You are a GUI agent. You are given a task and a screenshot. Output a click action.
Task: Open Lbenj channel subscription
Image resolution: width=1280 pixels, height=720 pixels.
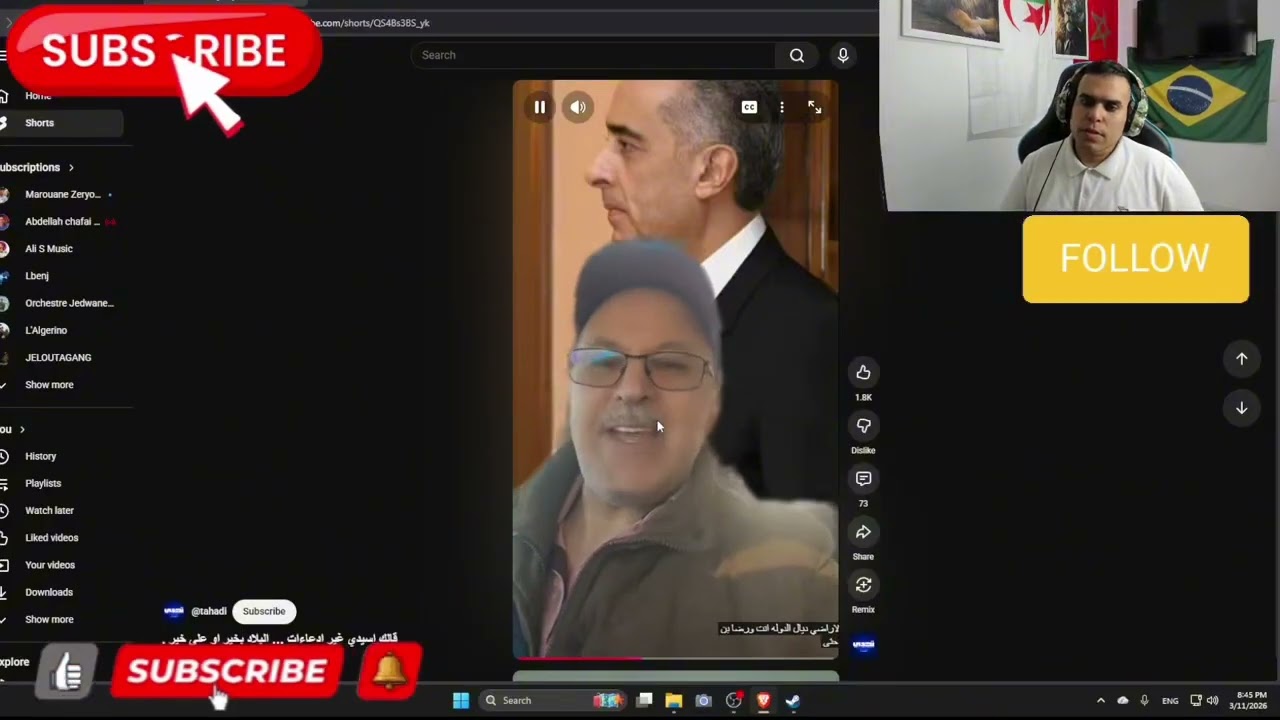(x=37, y=276)
